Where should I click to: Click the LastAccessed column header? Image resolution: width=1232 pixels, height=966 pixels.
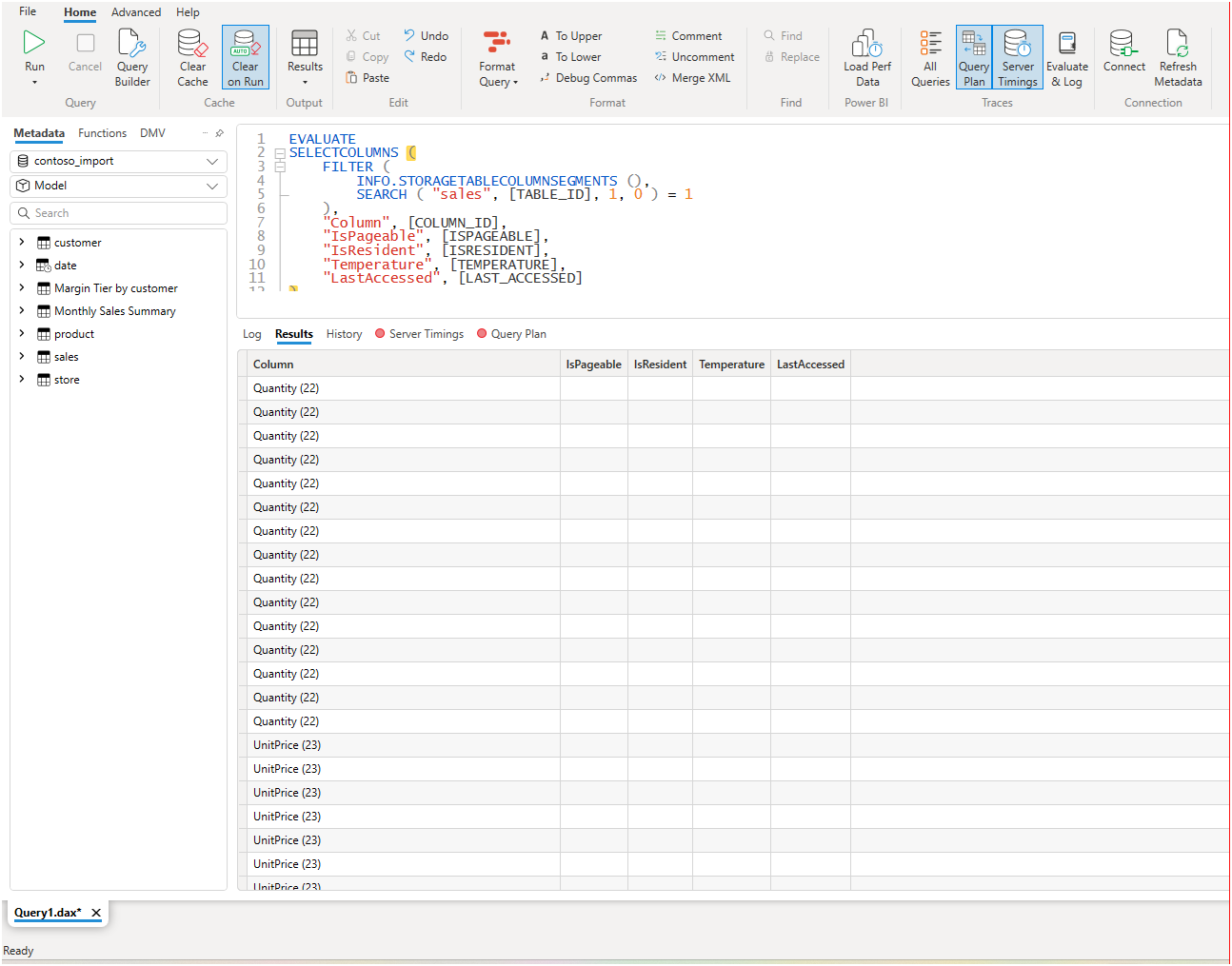[x=810, y=365]
